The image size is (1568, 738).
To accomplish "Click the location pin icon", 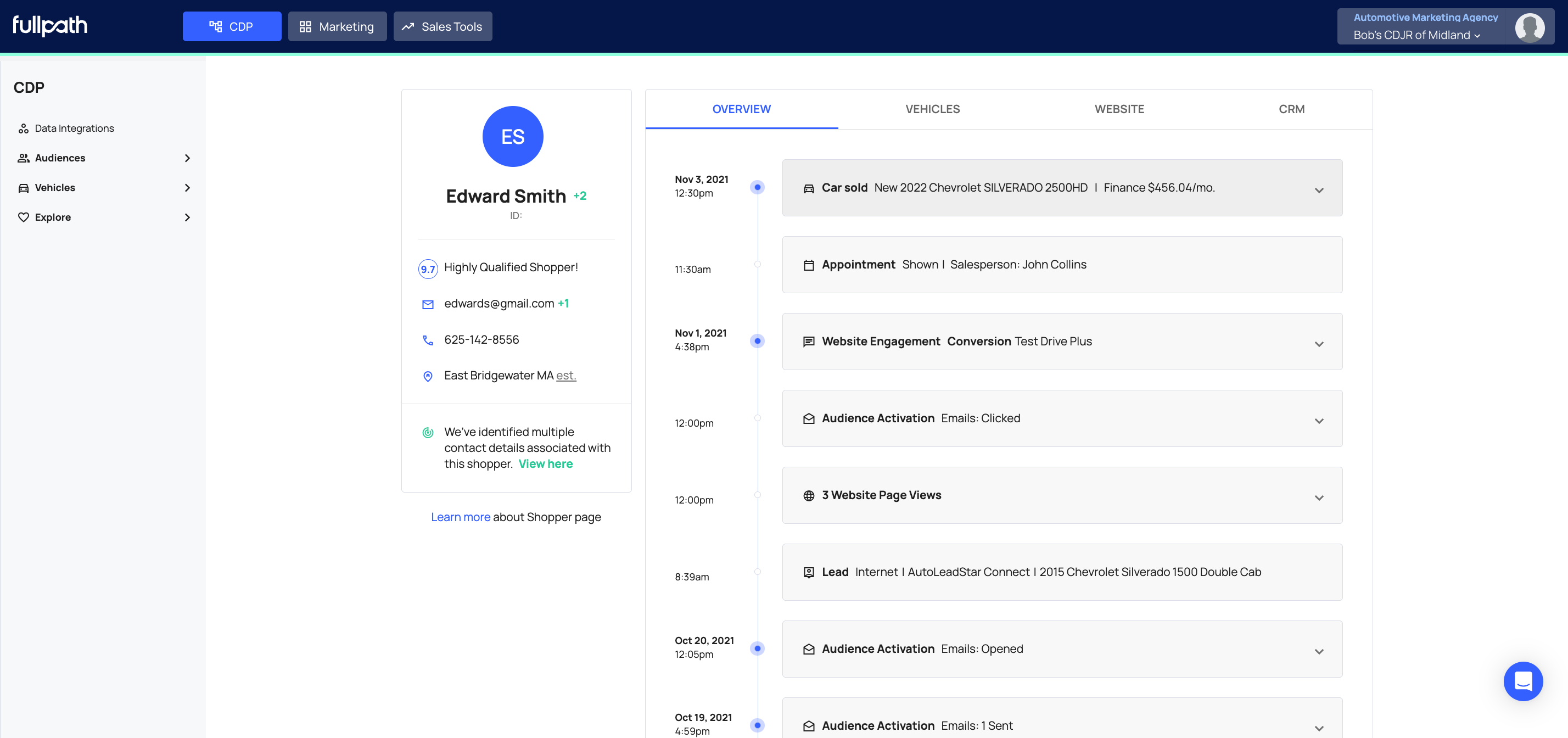I will click(428, 376).
